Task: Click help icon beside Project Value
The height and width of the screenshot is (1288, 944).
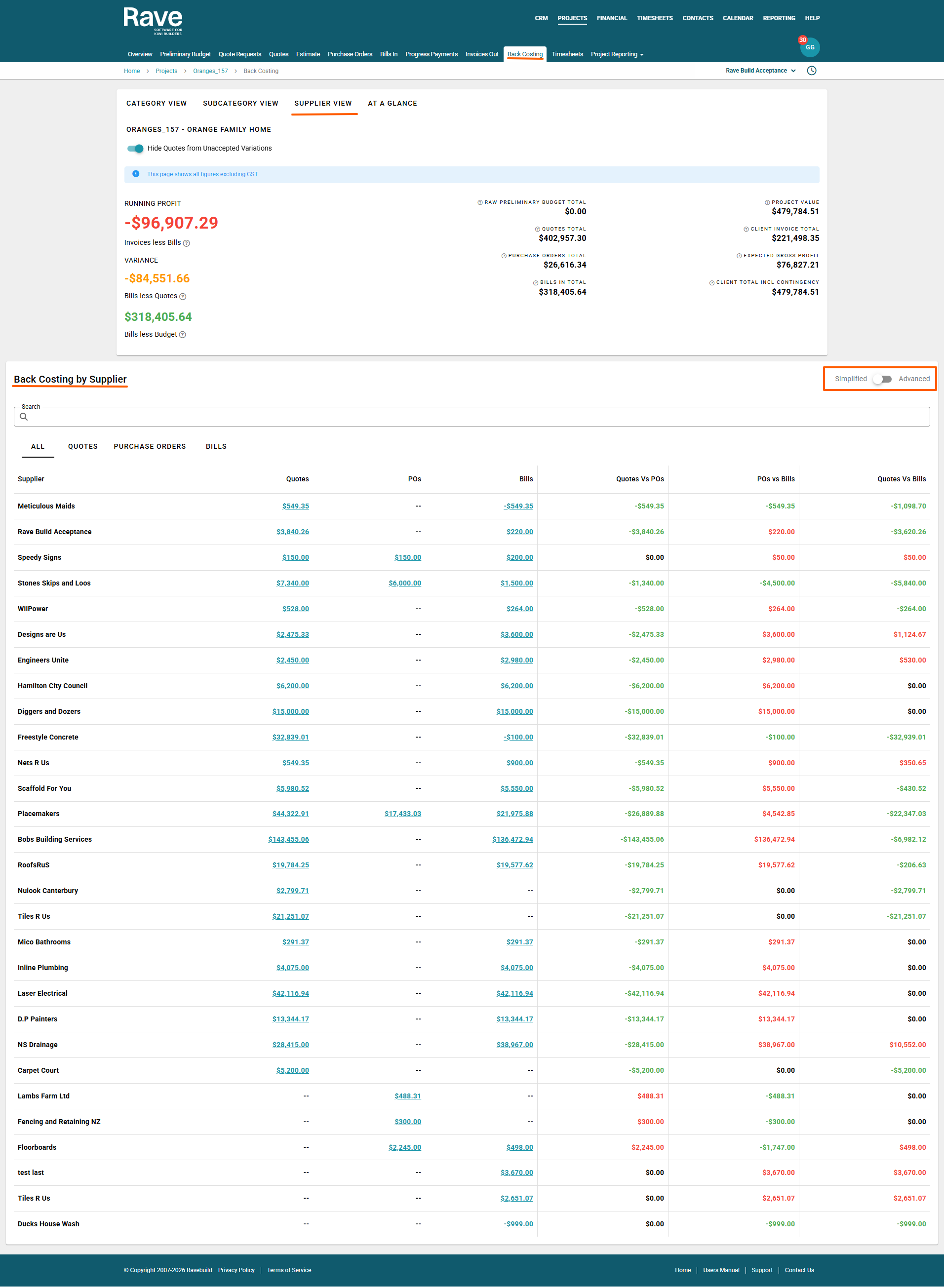Action: tap(767, 203)
